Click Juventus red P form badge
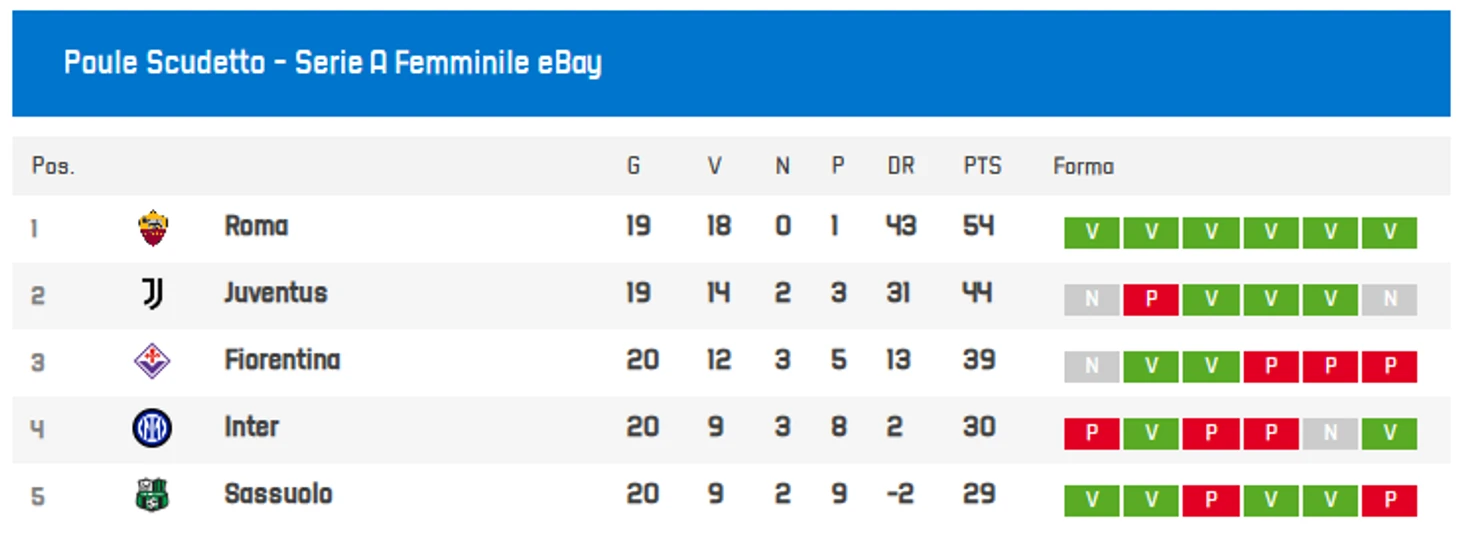The height and width of the screenshot is (552, 1460). coord(1151,300)
